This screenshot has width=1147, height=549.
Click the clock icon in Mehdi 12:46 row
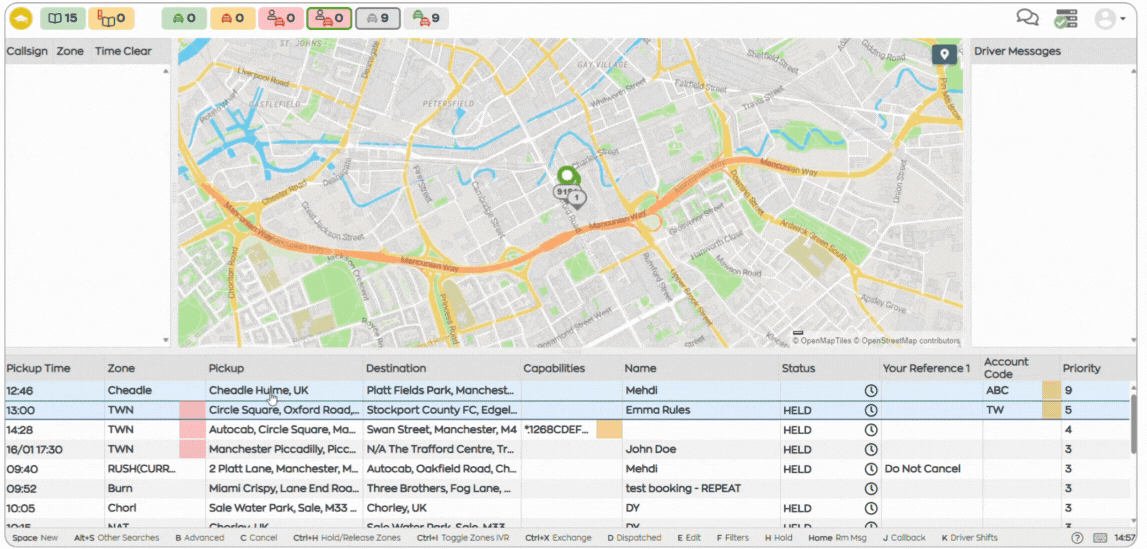(x=870, y=391)
